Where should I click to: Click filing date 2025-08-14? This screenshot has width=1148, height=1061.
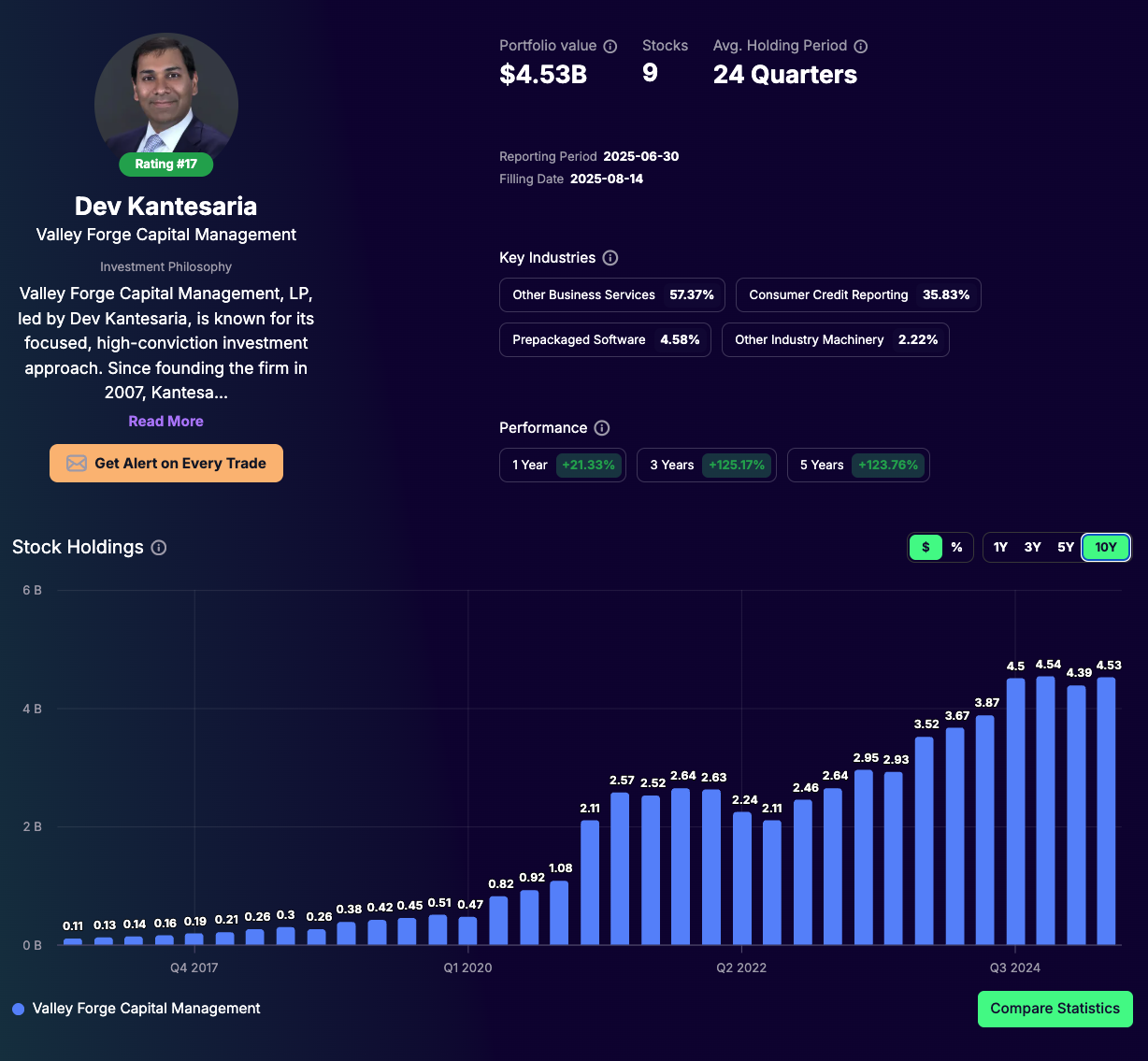pyautogui.click(x=607, y=179)
